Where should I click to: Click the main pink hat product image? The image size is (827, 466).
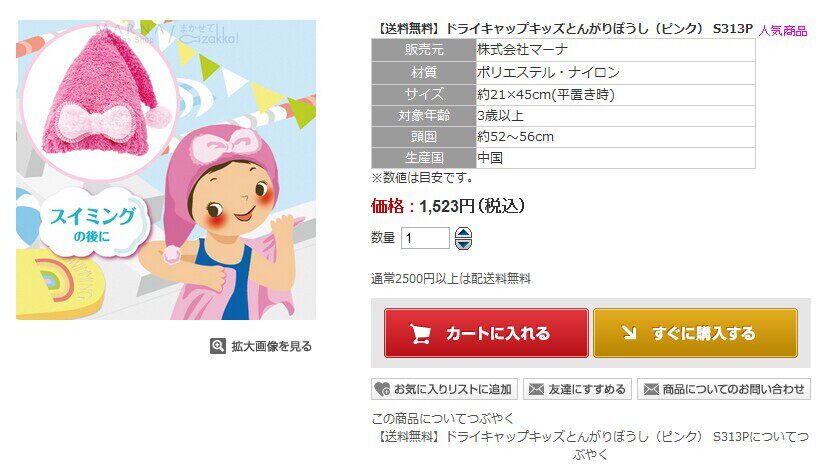click(x=166, y=170)
